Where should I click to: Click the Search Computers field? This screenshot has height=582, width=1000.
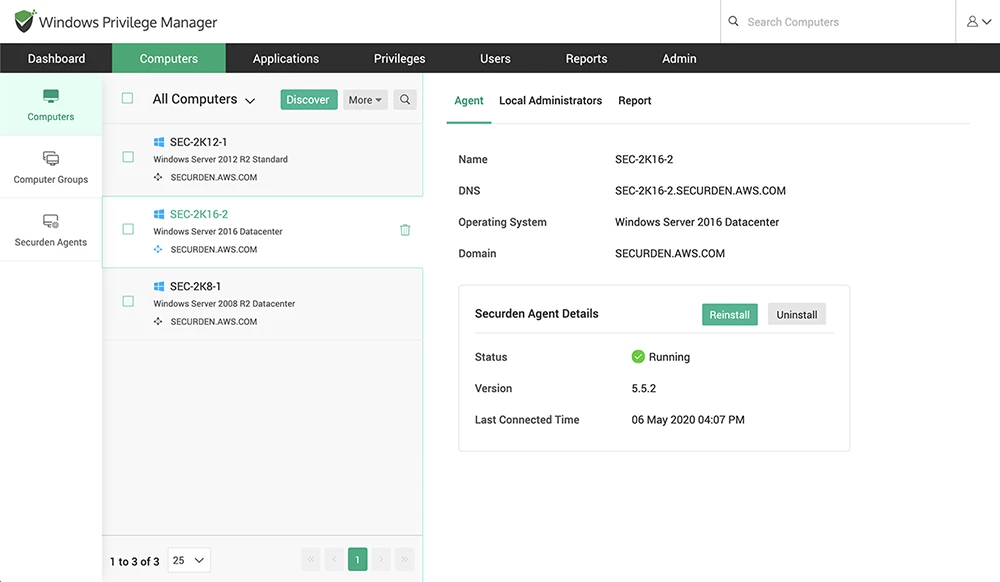pos(838,22)
